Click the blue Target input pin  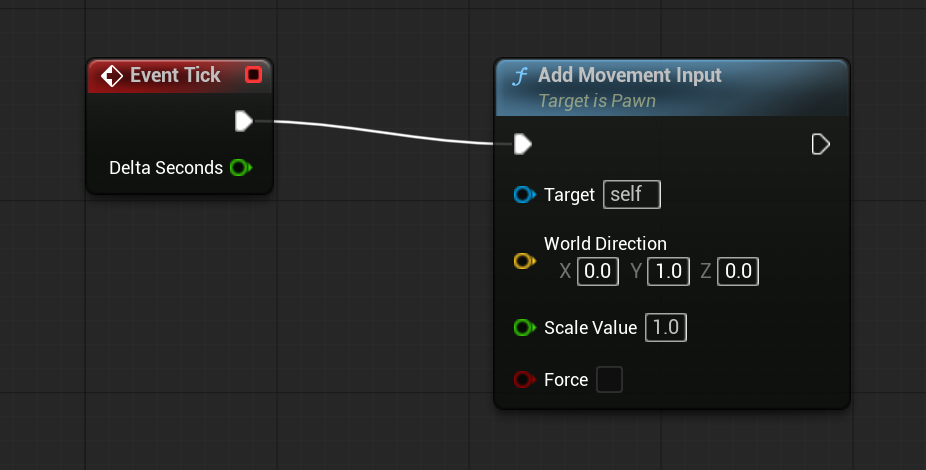[x=524, y=194]
